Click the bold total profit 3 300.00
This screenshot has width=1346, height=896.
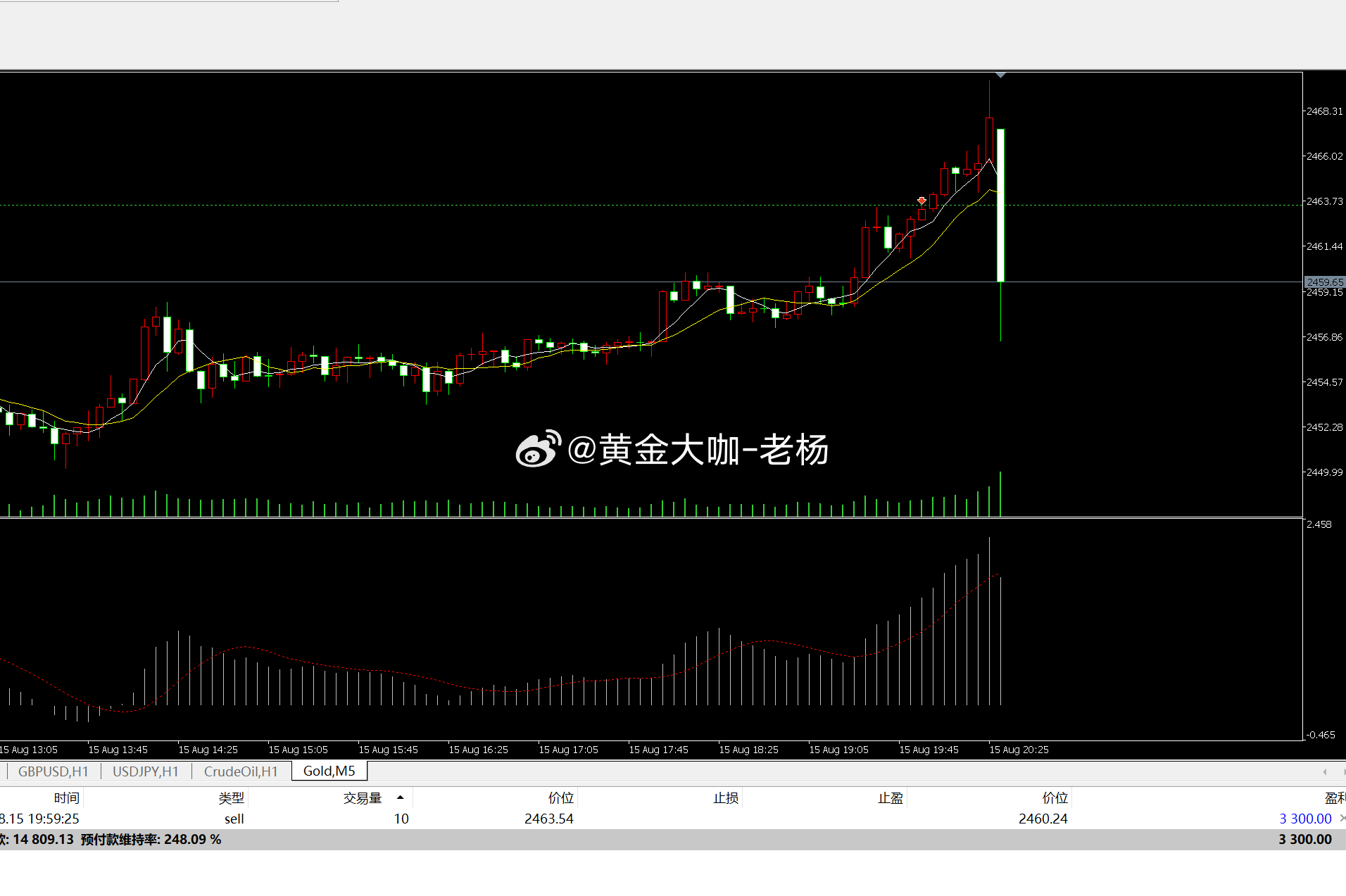pos(1305,839)
